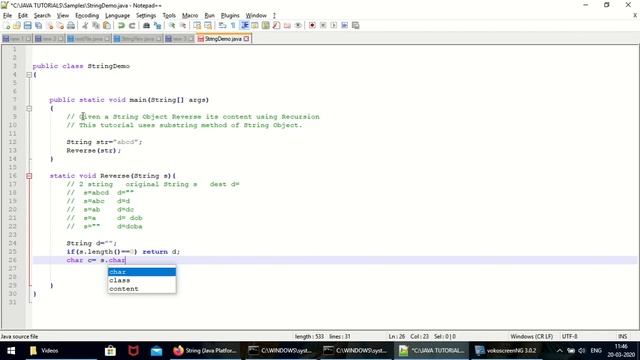Click 'Windows (CR LF)' in status bar

tap(531, 336)
